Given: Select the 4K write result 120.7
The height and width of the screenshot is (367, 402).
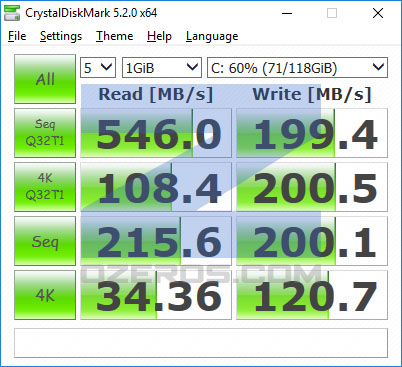Looking at the screenshot, I should (x=312, y=295).
